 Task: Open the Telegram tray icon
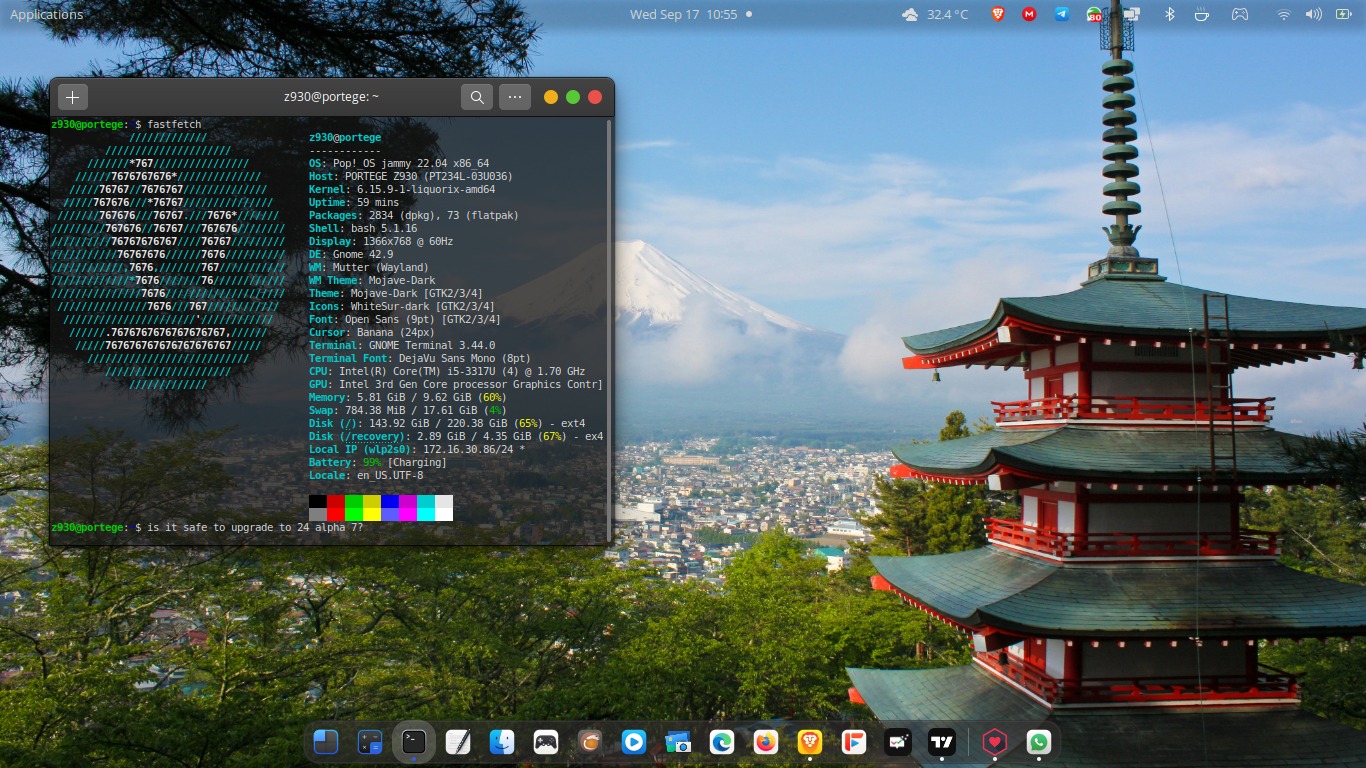click(1061, 14)
